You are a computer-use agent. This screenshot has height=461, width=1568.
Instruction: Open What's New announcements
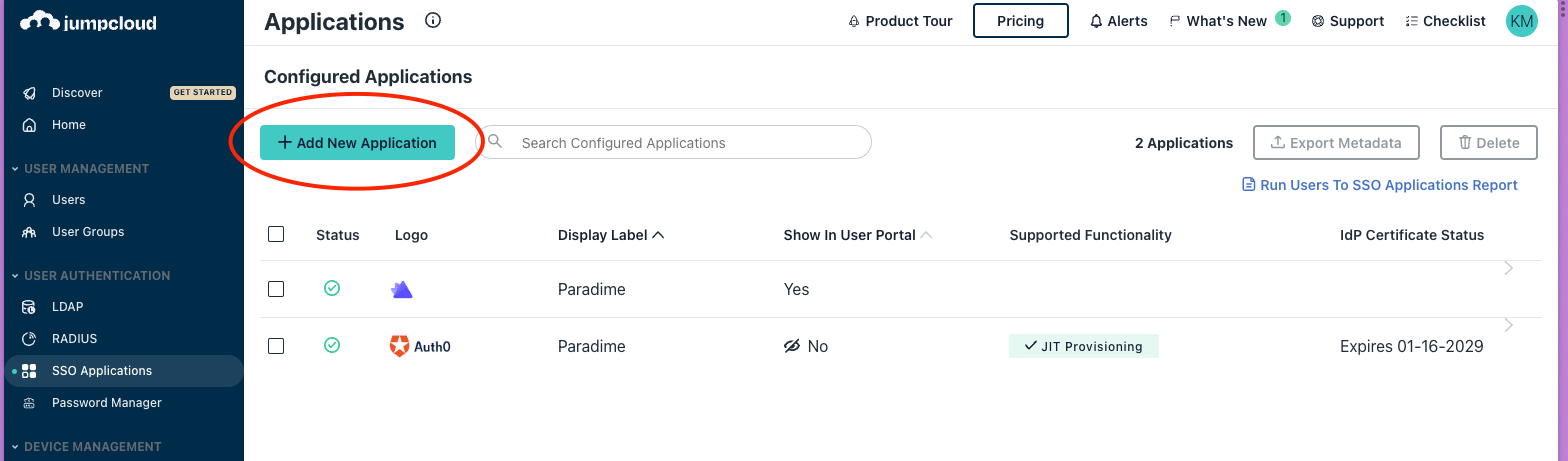(x=1218, y=21)
